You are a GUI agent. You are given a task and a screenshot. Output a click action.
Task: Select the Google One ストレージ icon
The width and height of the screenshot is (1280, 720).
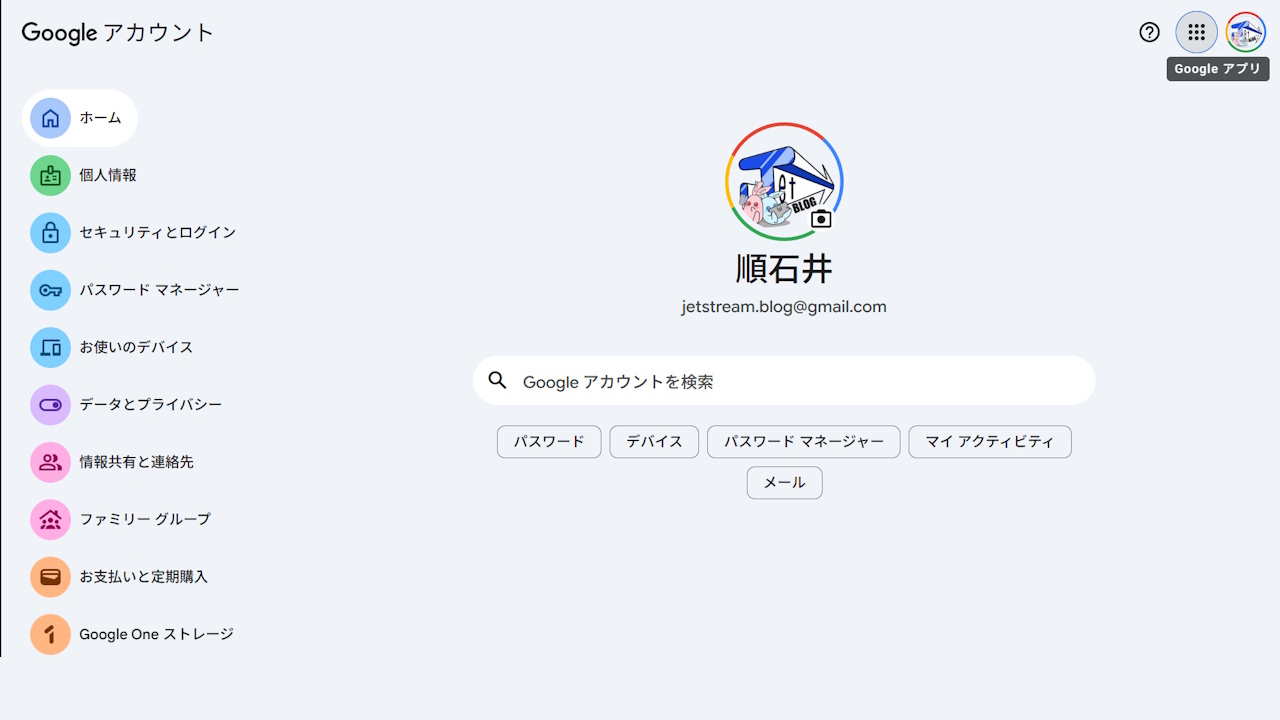pos(50,634)
